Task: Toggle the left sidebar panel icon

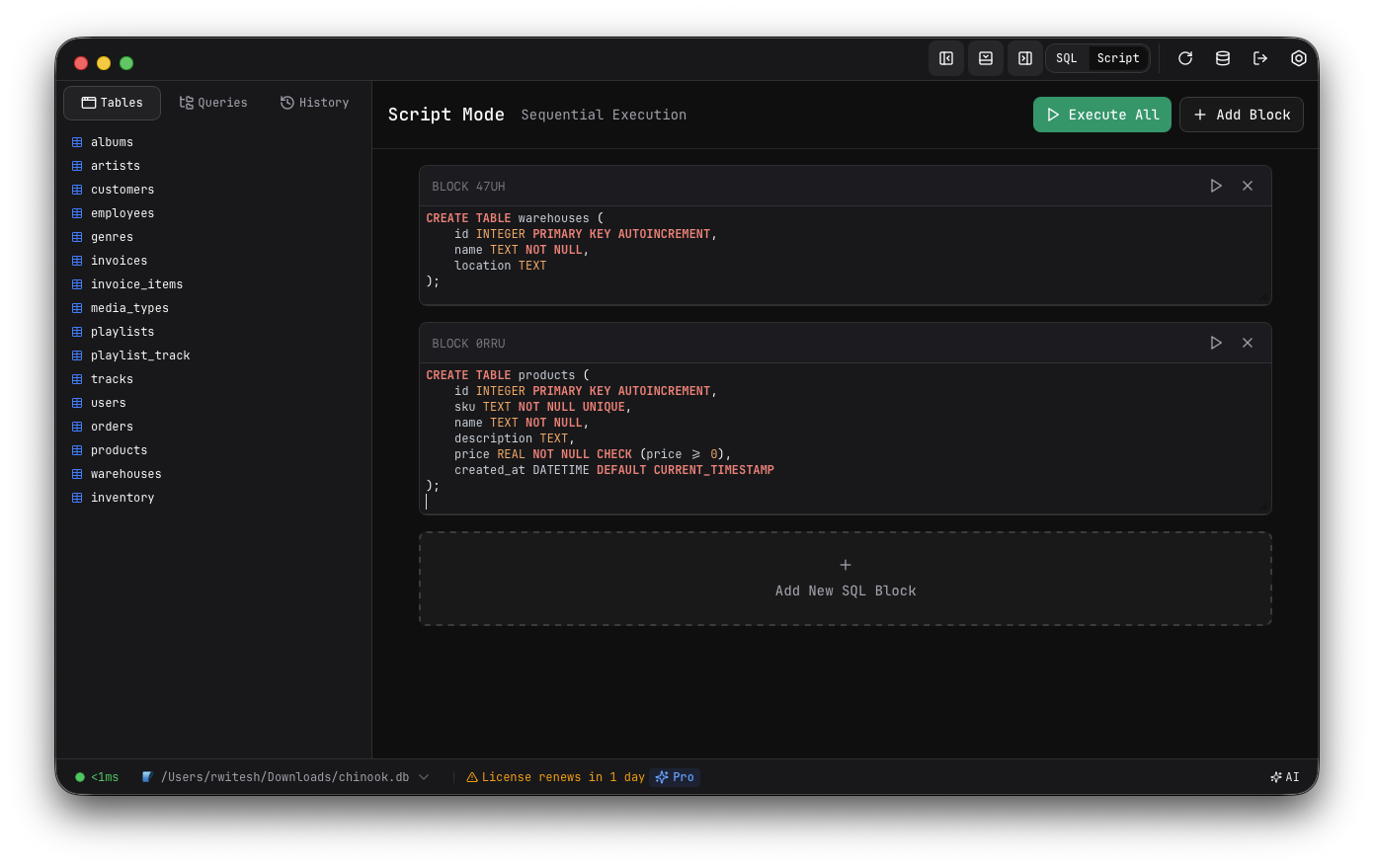Action: (x=945, y=58)
